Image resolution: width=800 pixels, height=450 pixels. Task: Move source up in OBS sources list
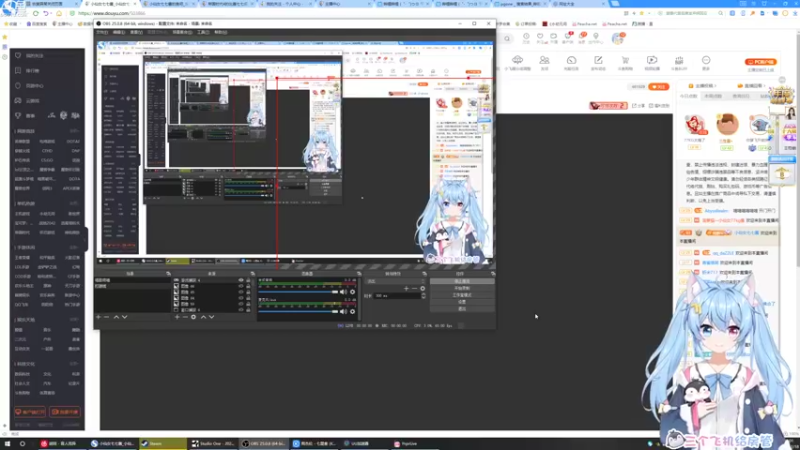204,317
